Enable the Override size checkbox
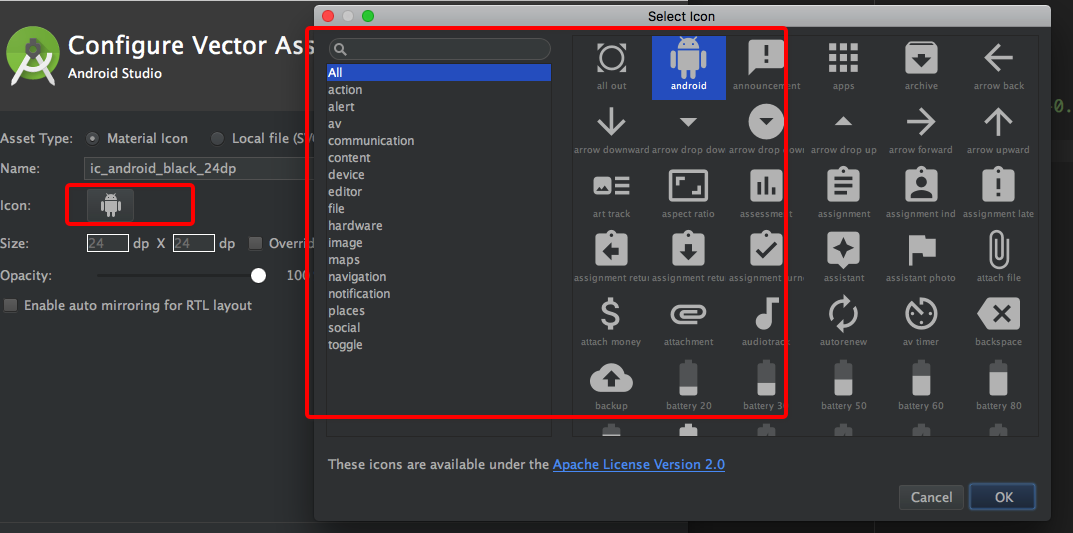 tap(255, 243)
